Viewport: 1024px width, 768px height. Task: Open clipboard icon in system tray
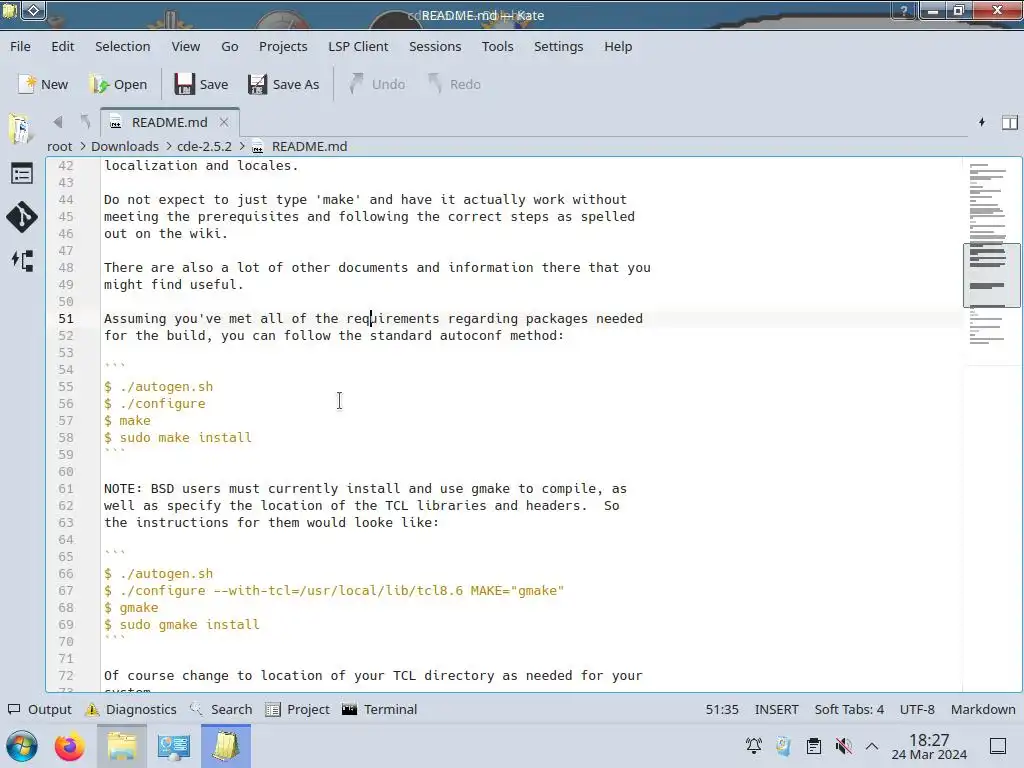click(x=814, y=746)
